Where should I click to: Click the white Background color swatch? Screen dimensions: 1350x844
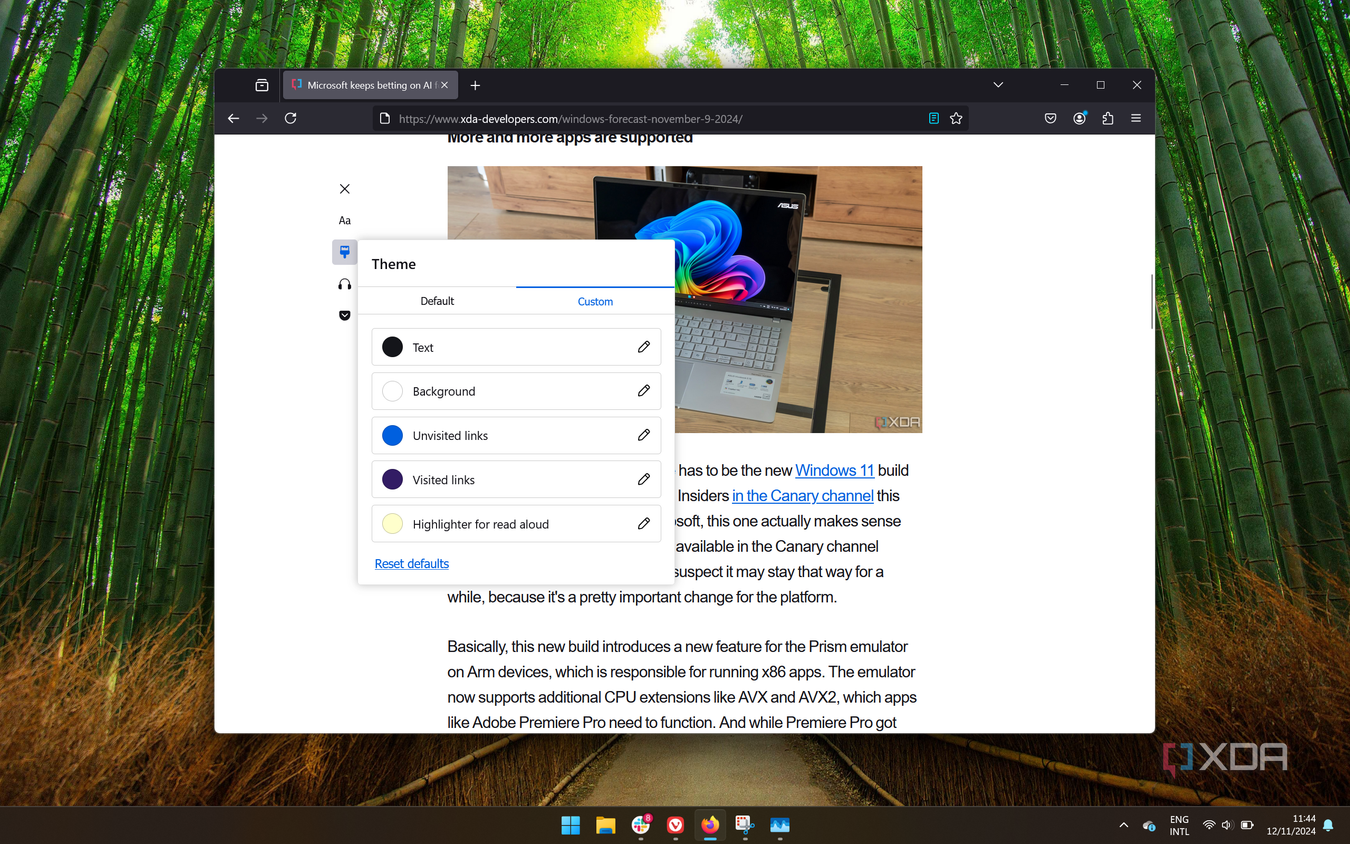tap(392, 391)
